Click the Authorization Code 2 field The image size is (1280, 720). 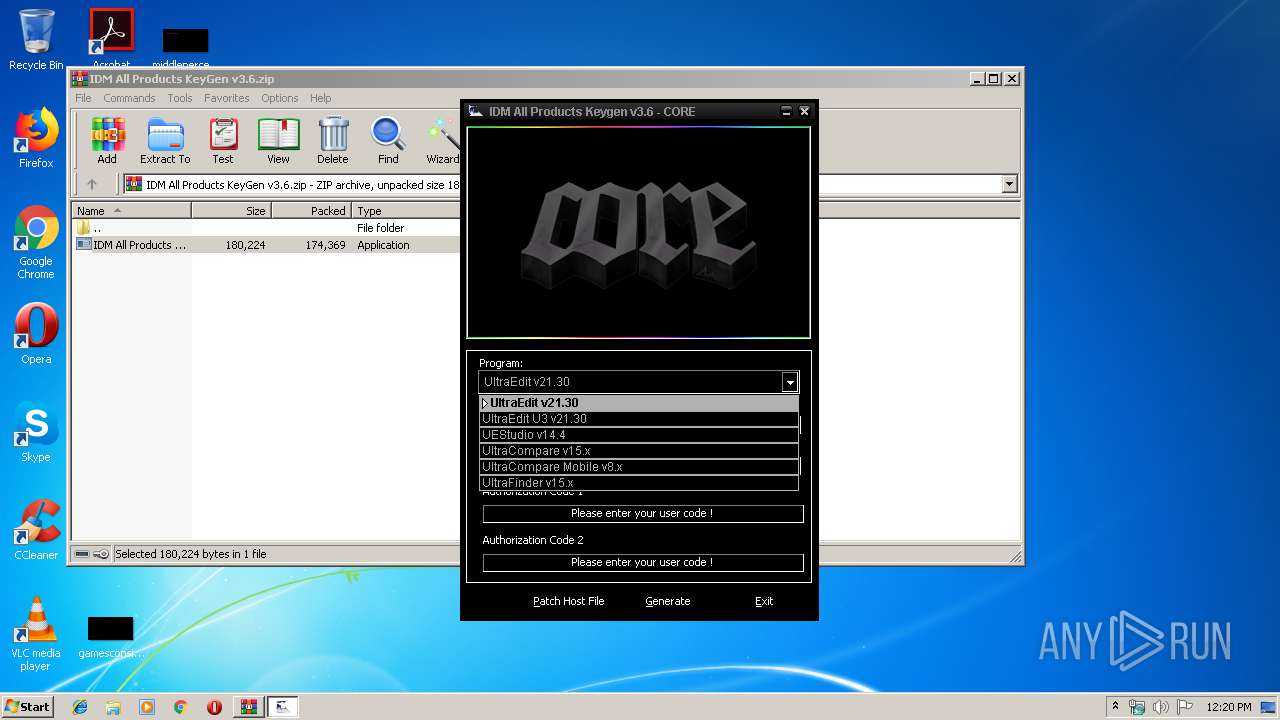643,562
